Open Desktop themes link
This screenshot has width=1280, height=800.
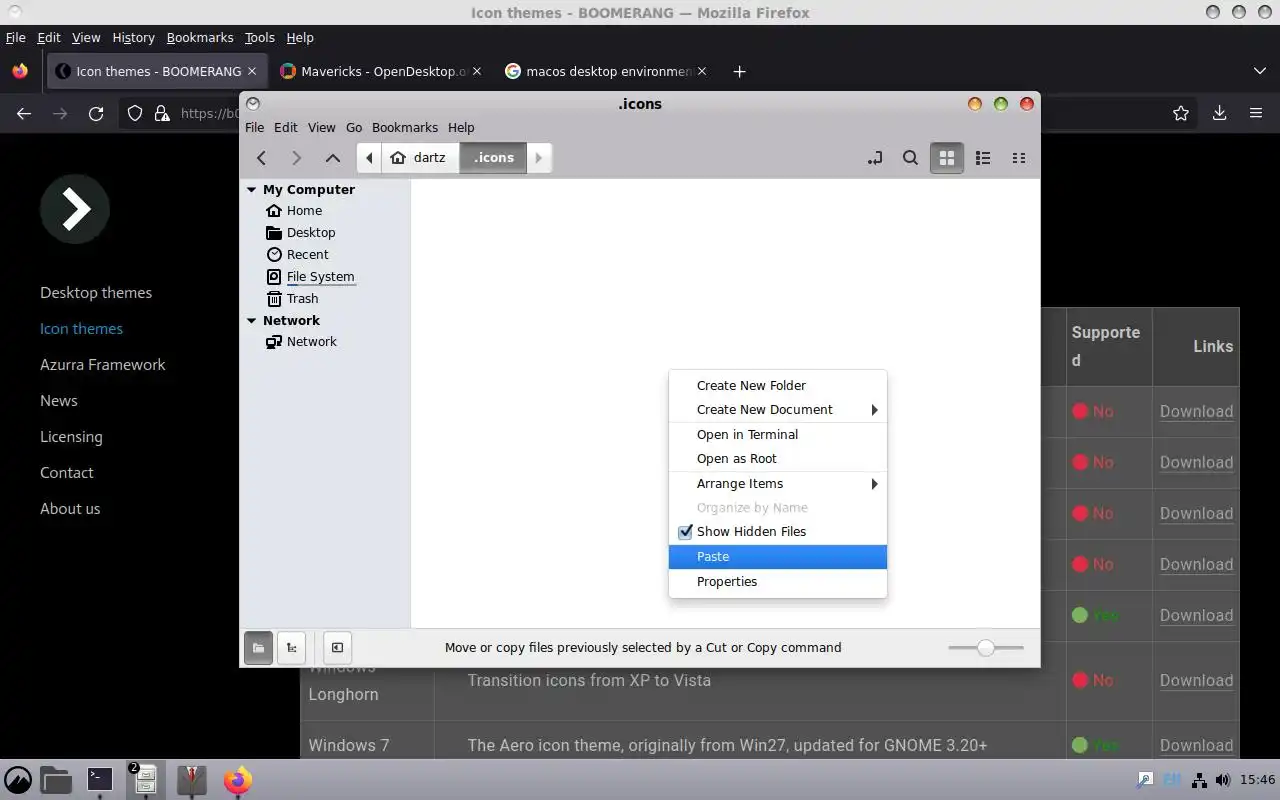pos(96,293)
